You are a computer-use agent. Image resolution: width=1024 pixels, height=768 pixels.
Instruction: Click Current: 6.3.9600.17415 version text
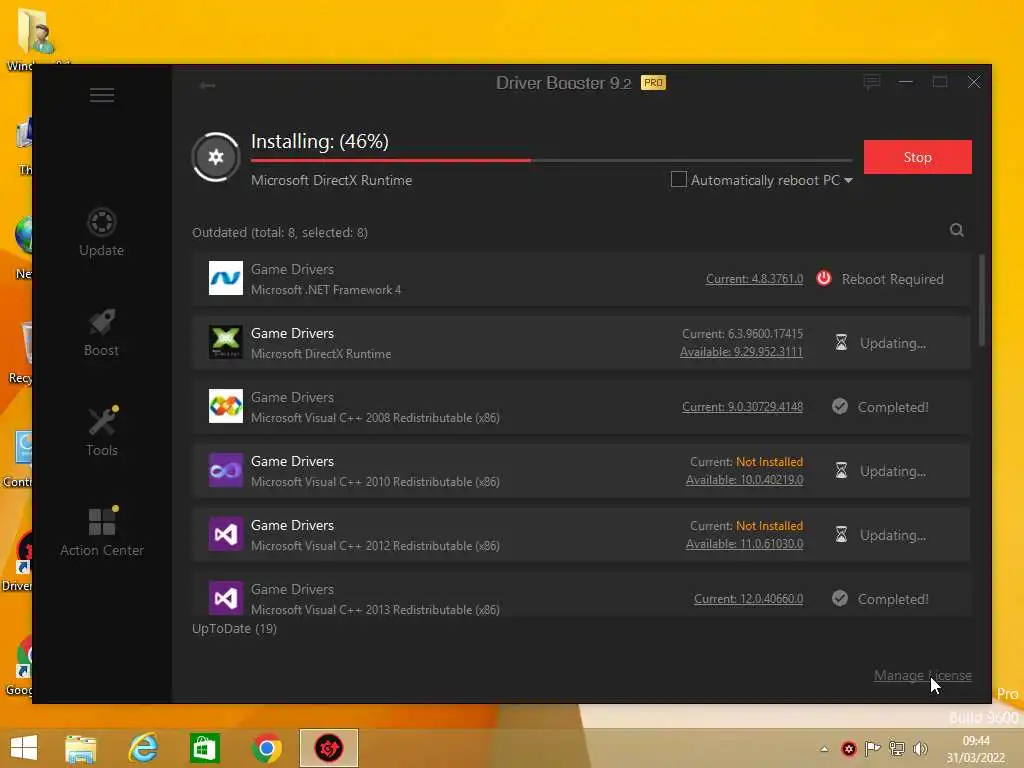pyautogui.click(x=743, y=334)
